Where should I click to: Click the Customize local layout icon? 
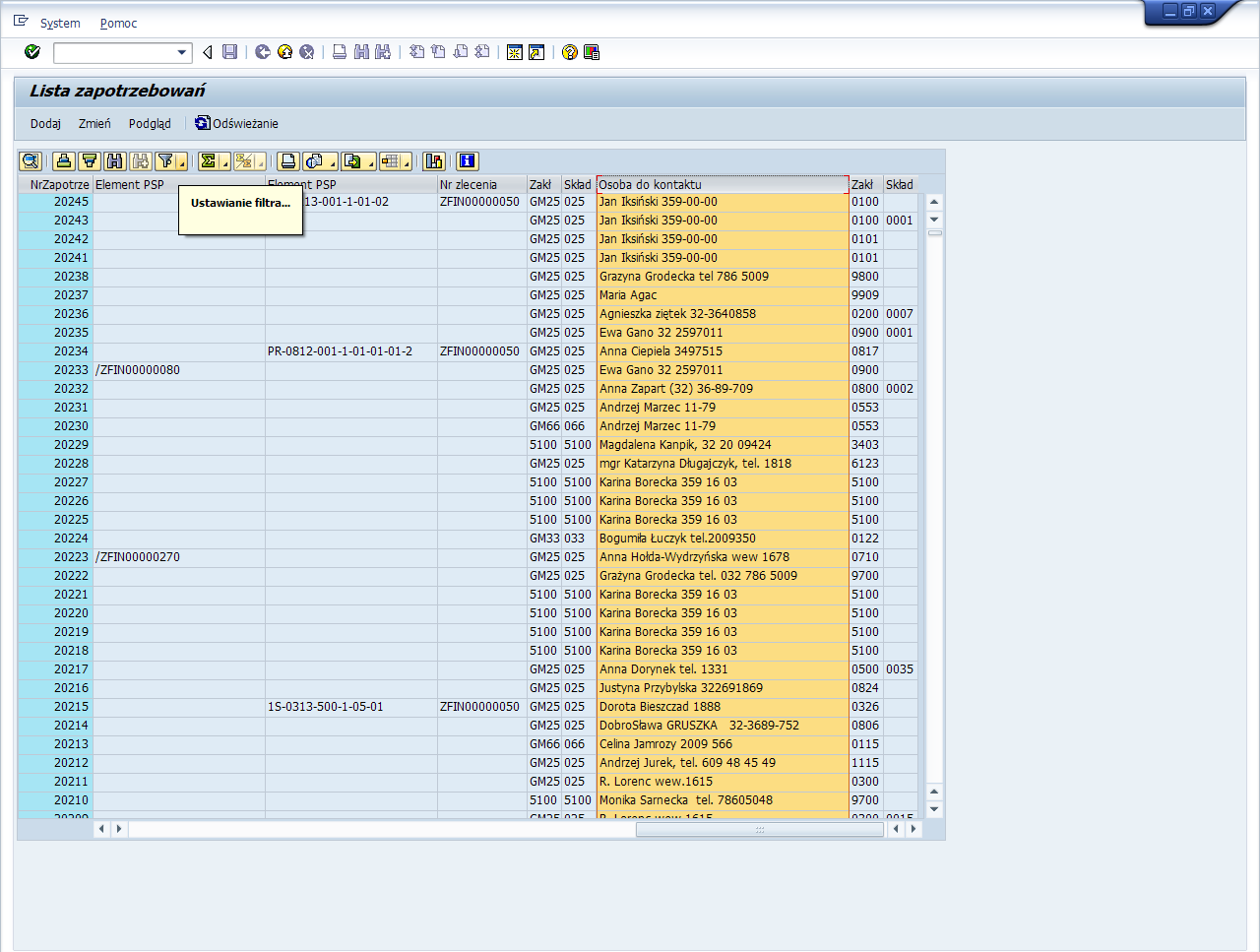point(592,52)
